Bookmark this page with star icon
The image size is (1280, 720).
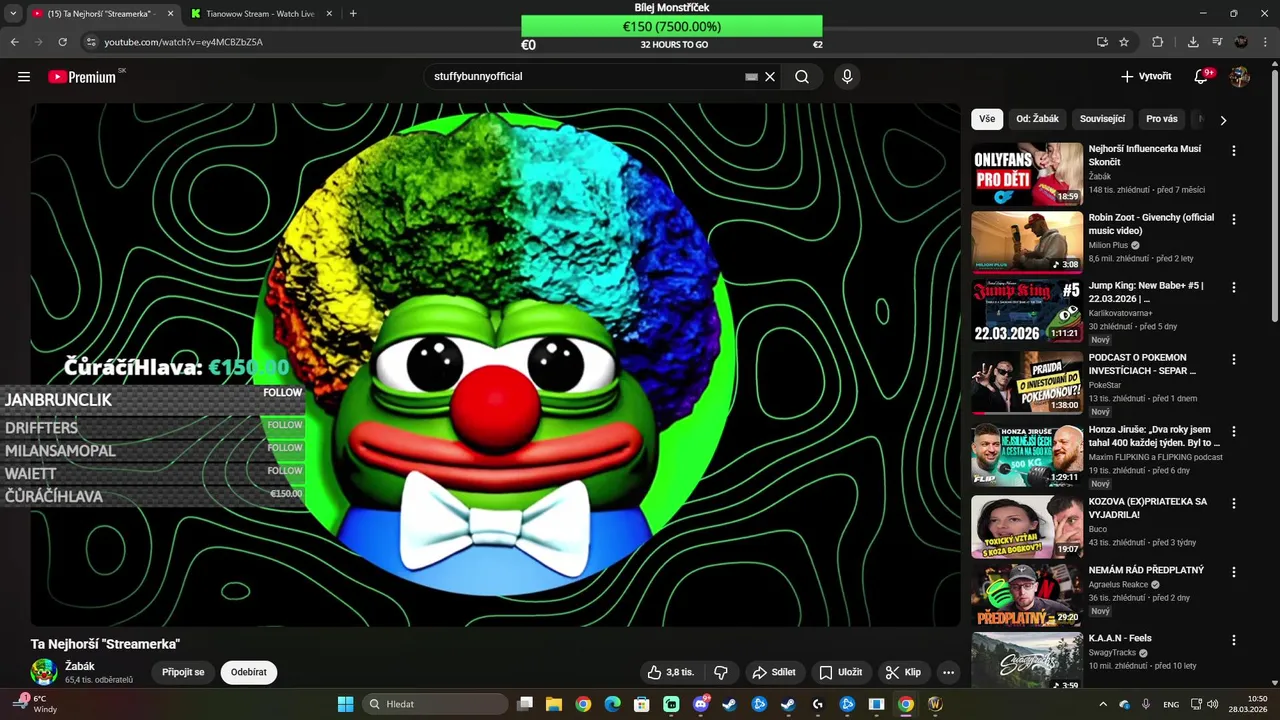(x=1124, y=42)
